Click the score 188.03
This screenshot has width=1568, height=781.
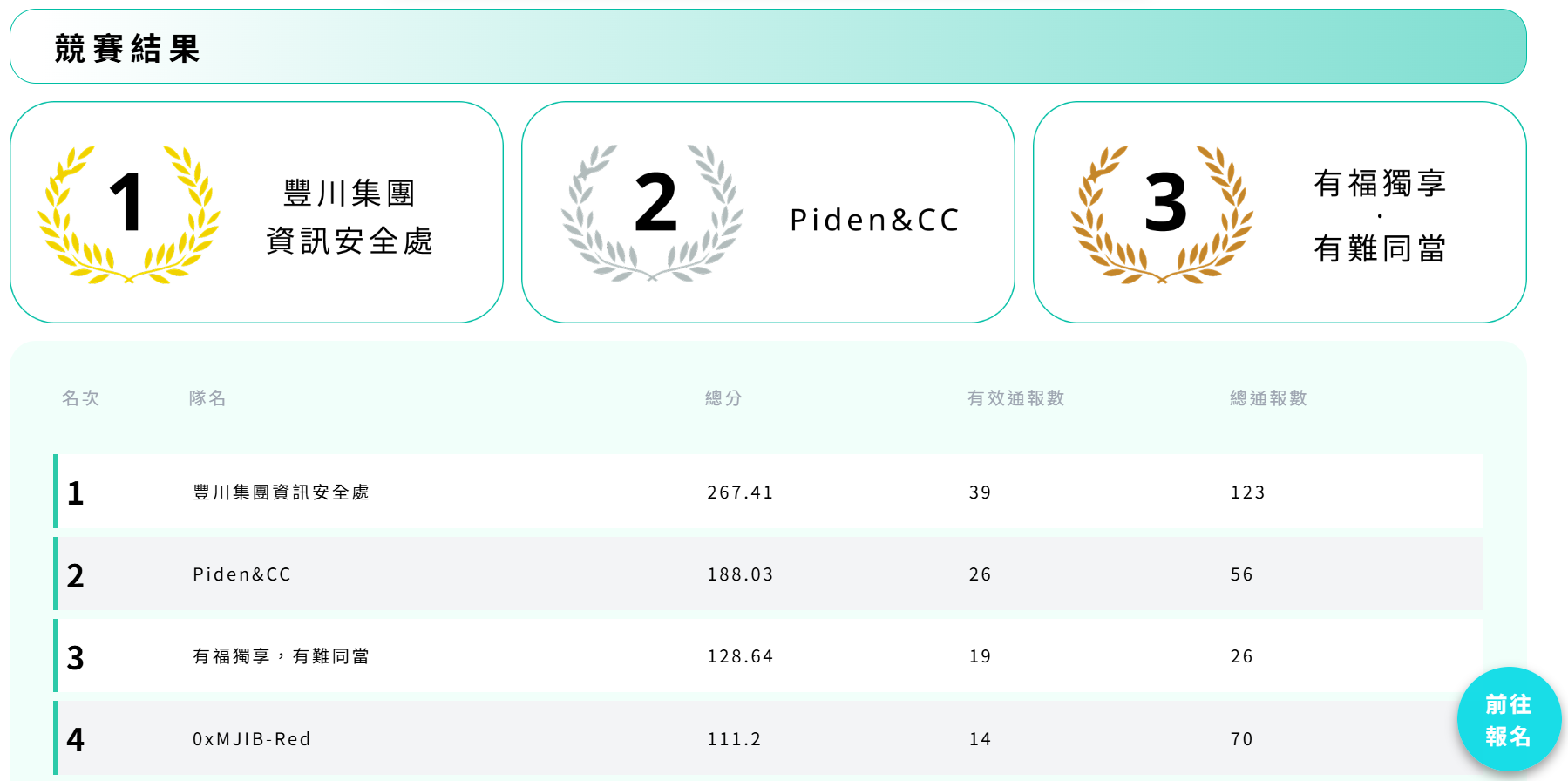pos(740,574)
